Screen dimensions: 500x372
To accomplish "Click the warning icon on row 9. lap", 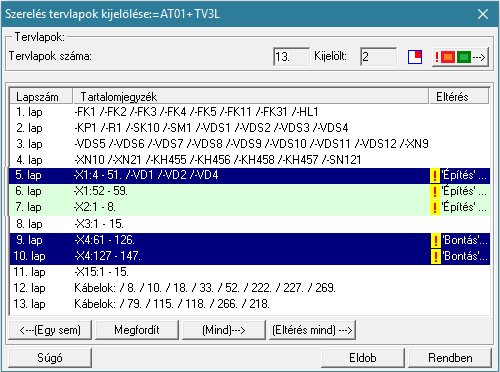I will [435, 241].
